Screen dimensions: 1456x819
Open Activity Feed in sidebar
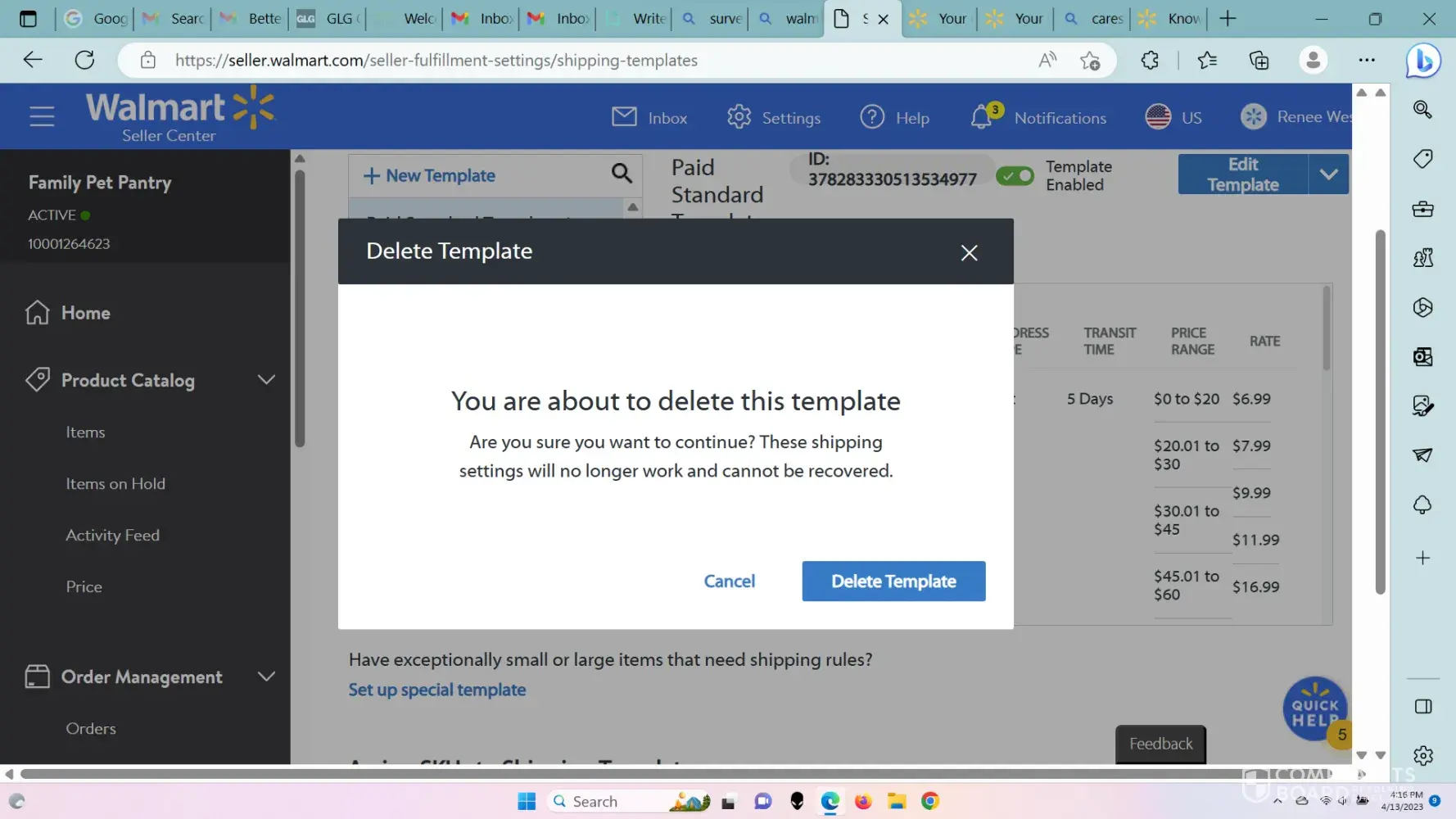112,536
